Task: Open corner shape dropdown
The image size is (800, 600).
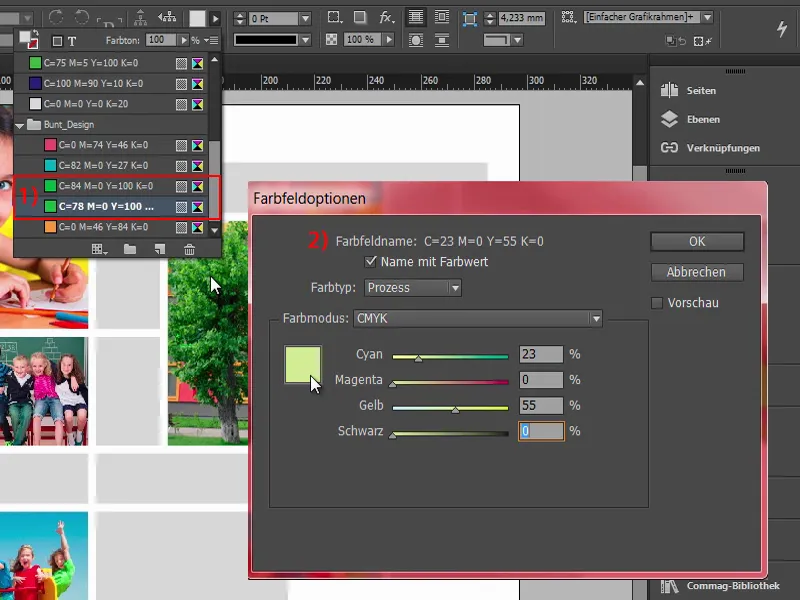Action: coord(517,40)
